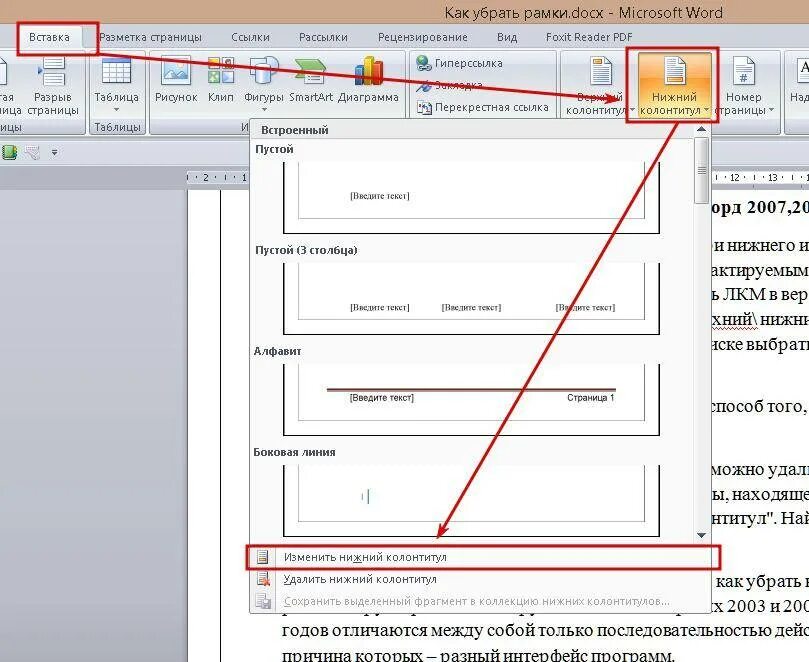This screenshot has height=662, width=809.
Task: Insert a SmartArt graphic
Action: tap(311, 80)
